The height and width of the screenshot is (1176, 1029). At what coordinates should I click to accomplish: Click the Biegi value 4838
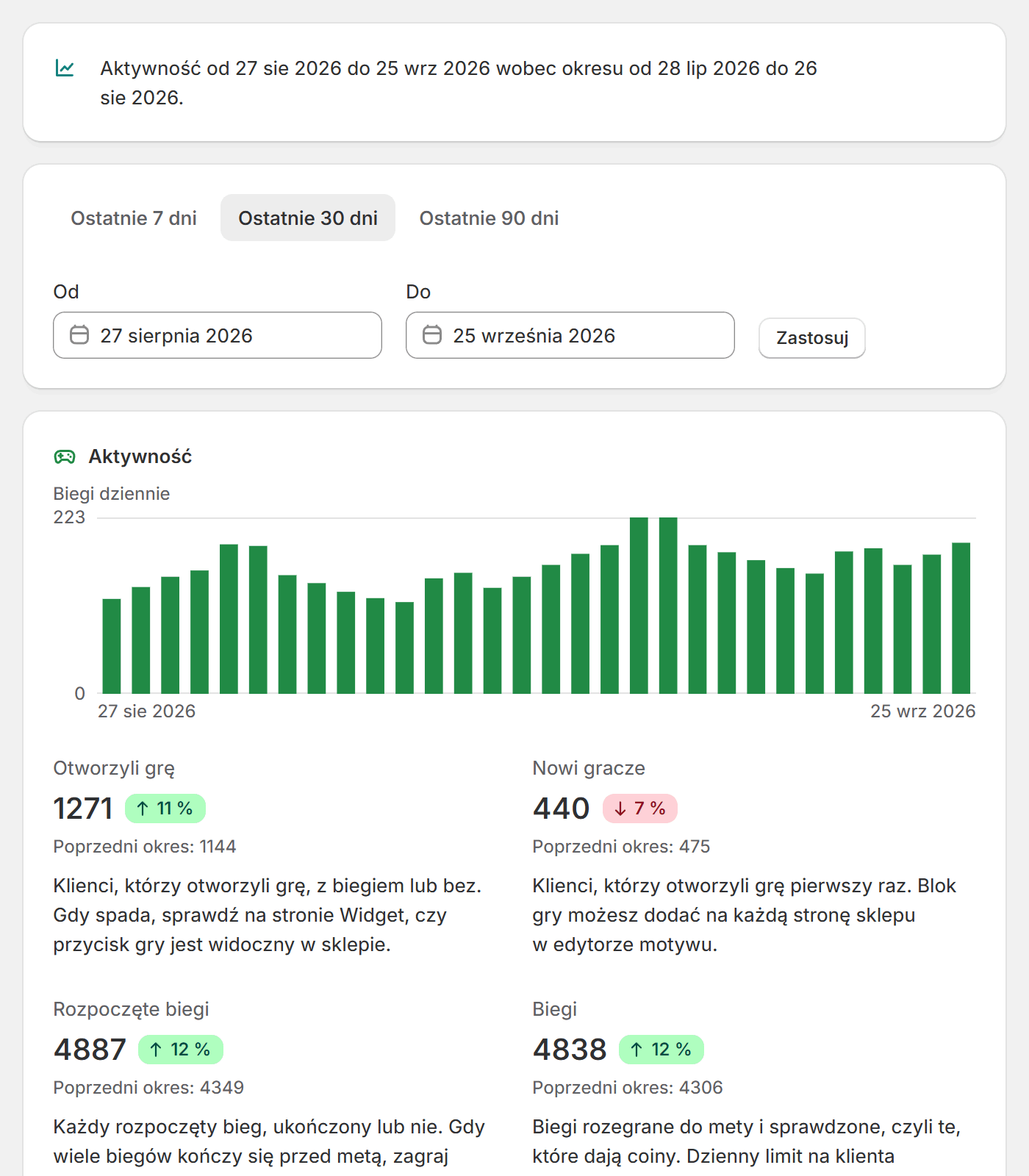(x=570, y=1050)
